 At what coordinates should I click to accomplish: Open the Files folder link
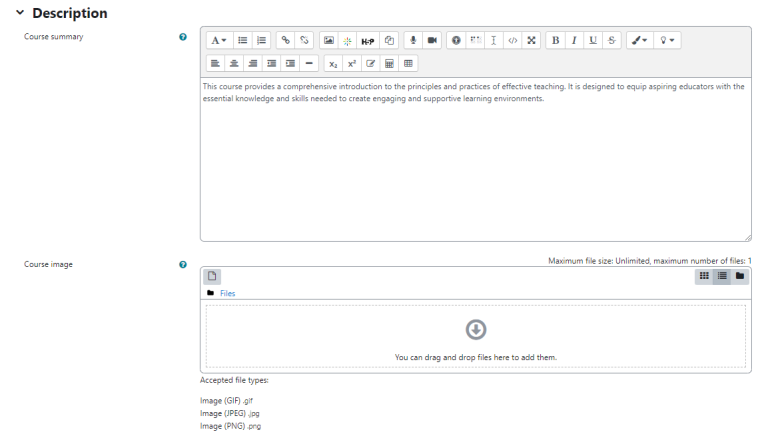coord(227,293)
